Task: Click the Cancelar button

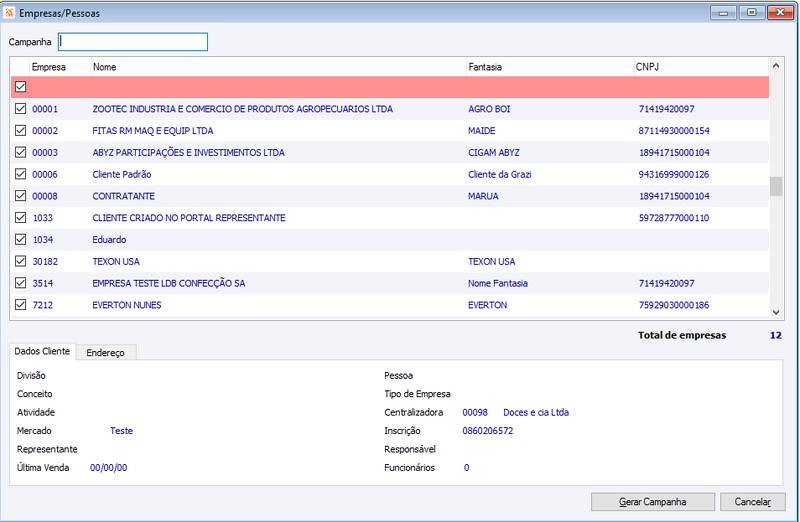Action: click(753, 502)
